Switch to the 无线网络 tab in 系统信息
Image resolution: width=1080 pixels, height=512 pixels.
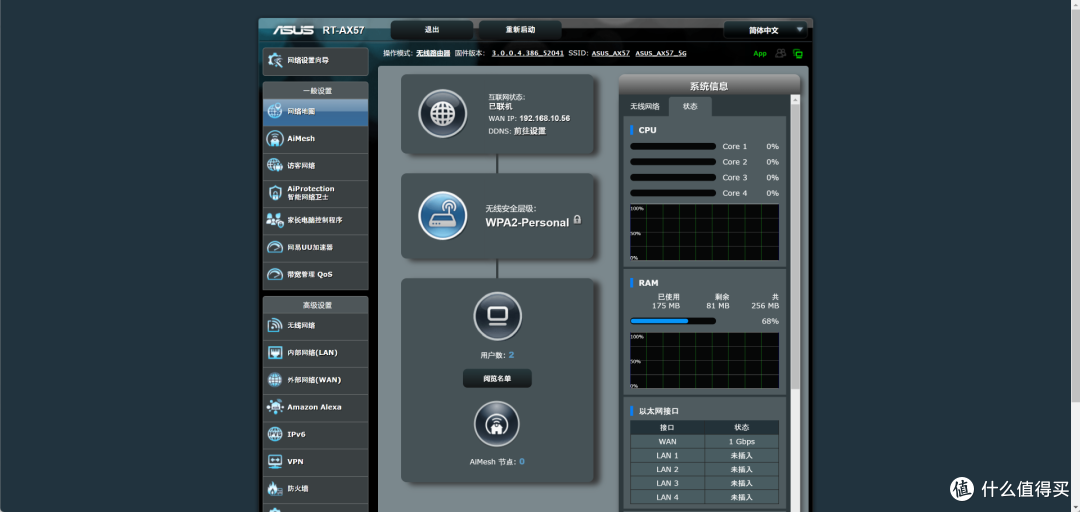point(645,107)
